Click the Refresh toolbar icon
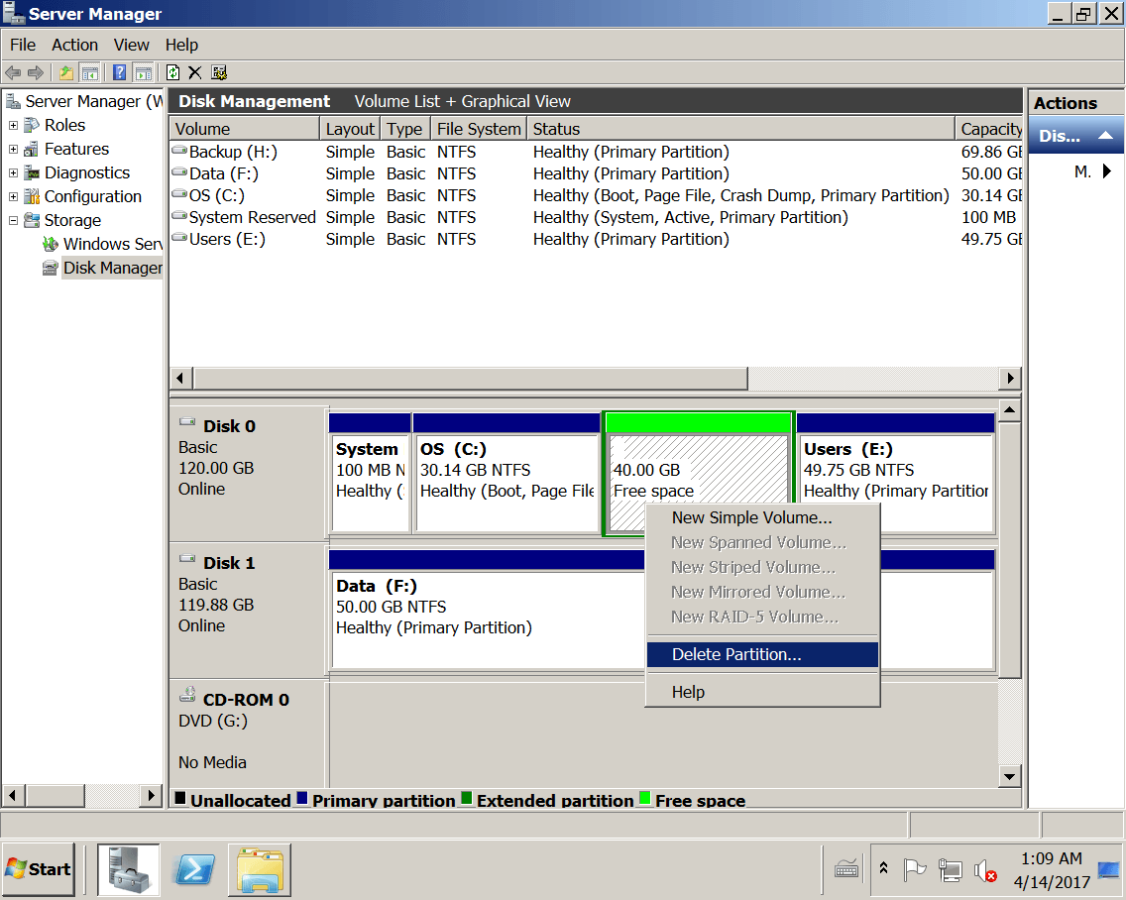The height and width of the screenshot is (900, 1126). point(173,72)
